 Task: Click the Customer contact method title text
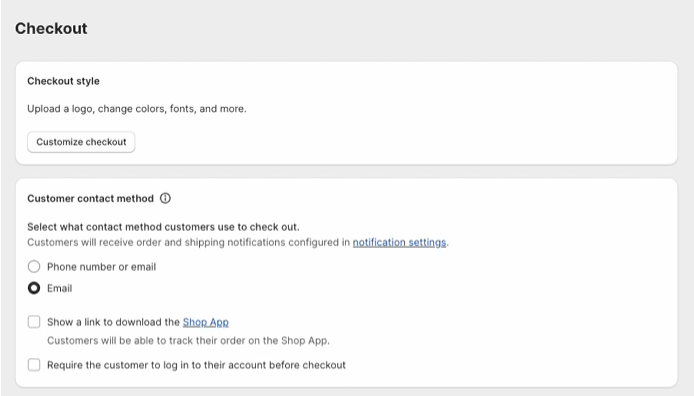(90, 199)
